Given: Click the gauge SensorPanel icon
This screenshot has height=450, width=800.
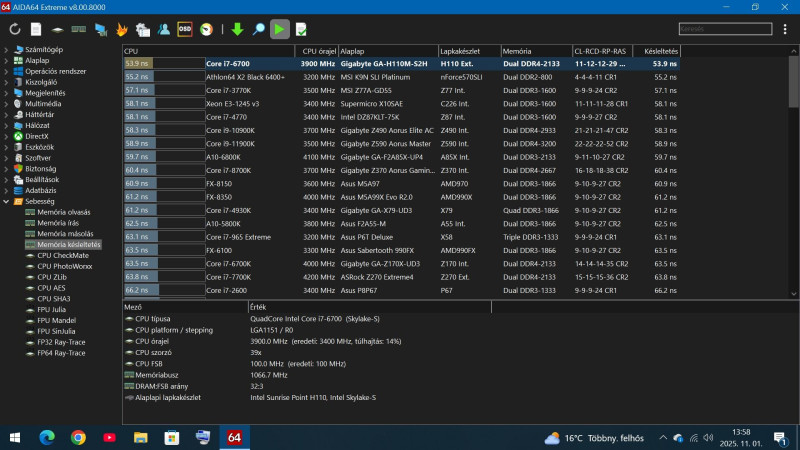Looking at the screenshot, I should click(206, 29).
